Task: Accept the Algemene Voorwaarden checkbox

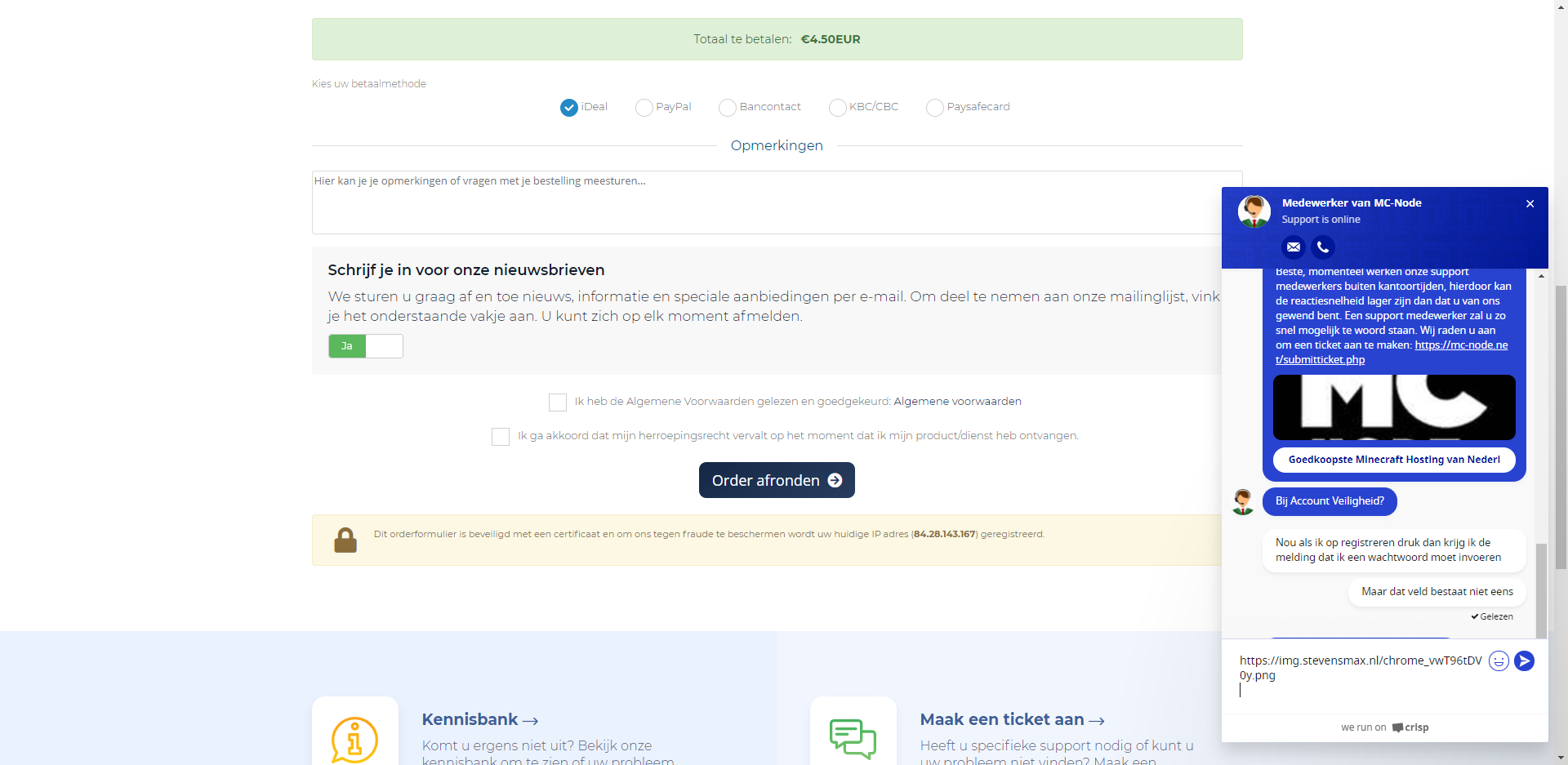Action: pyautogui.click(x=558, y=403)
